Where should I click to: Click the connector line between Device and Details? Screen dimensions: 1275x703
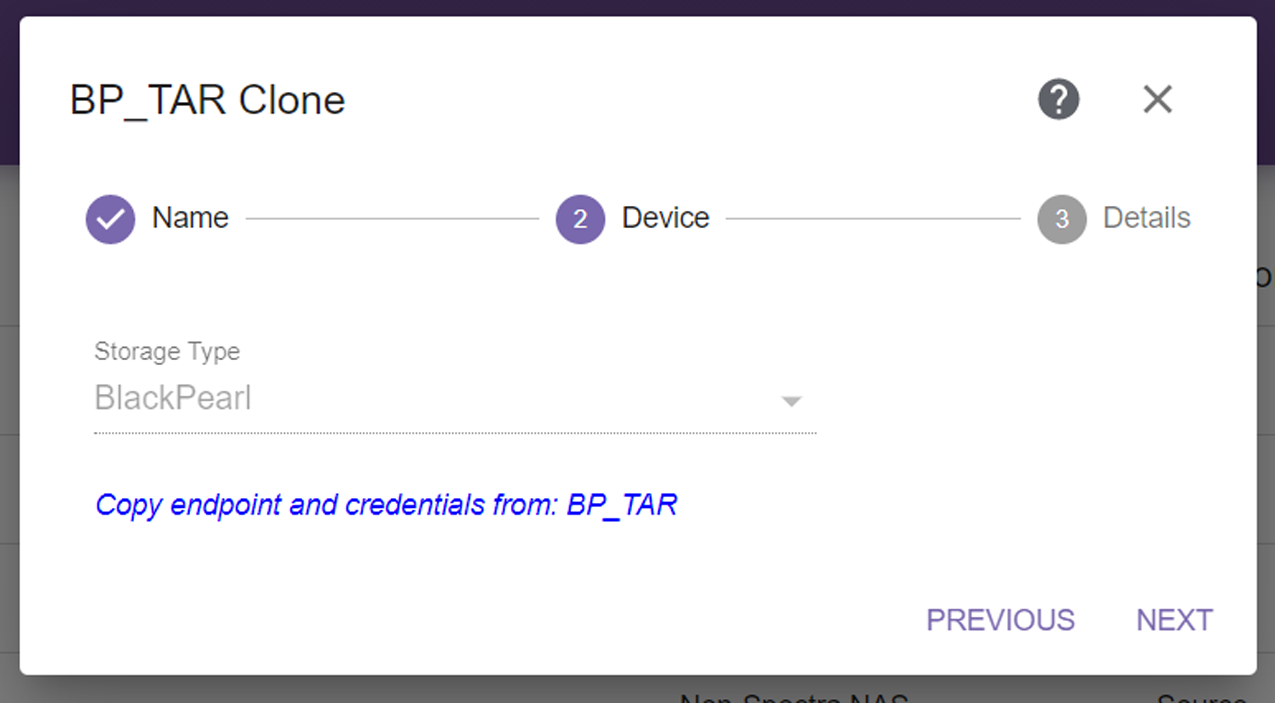pyautogui.click(x=873, y=219)
